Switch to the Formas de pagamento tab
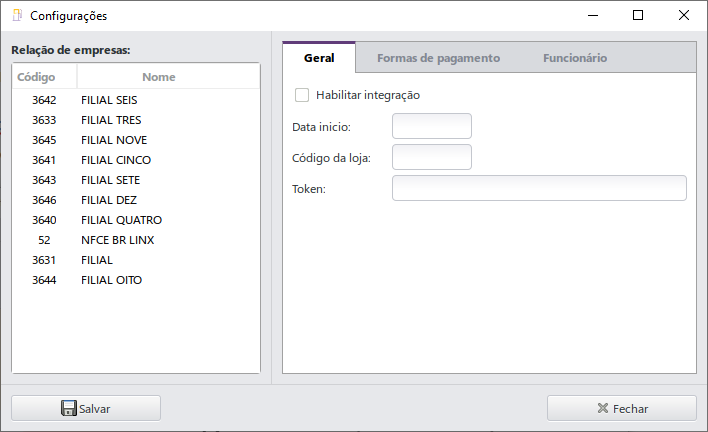This screenshot has height=432, width=708. 438,58
